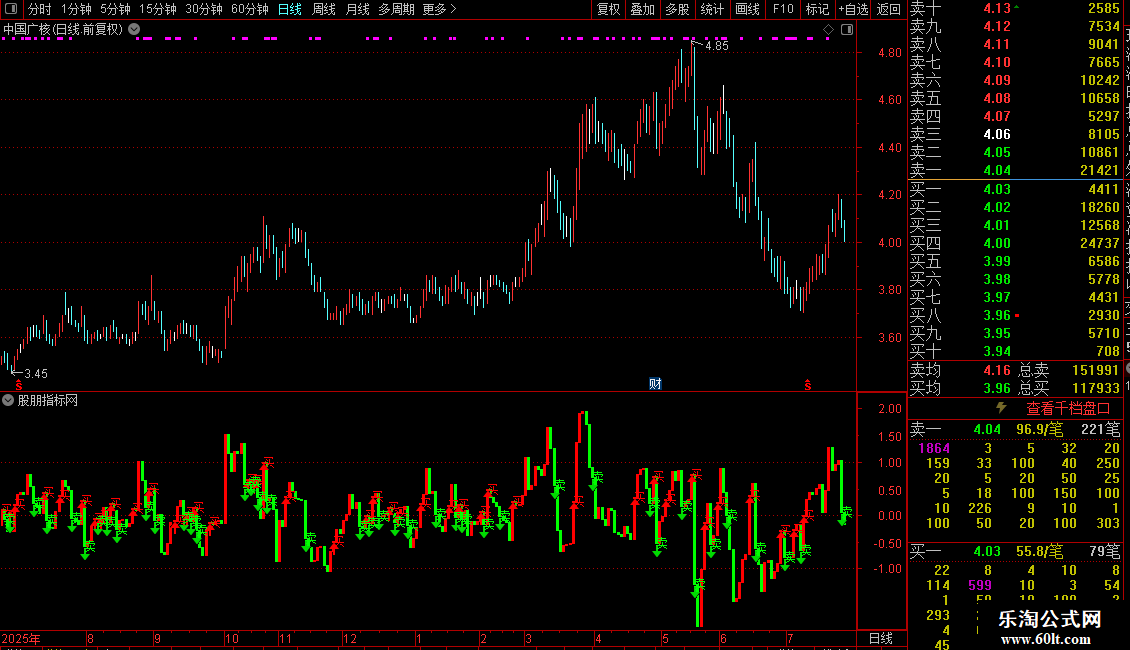1130x650 pixels.
Task: Select the 1分钟 period
Action: 76,9
